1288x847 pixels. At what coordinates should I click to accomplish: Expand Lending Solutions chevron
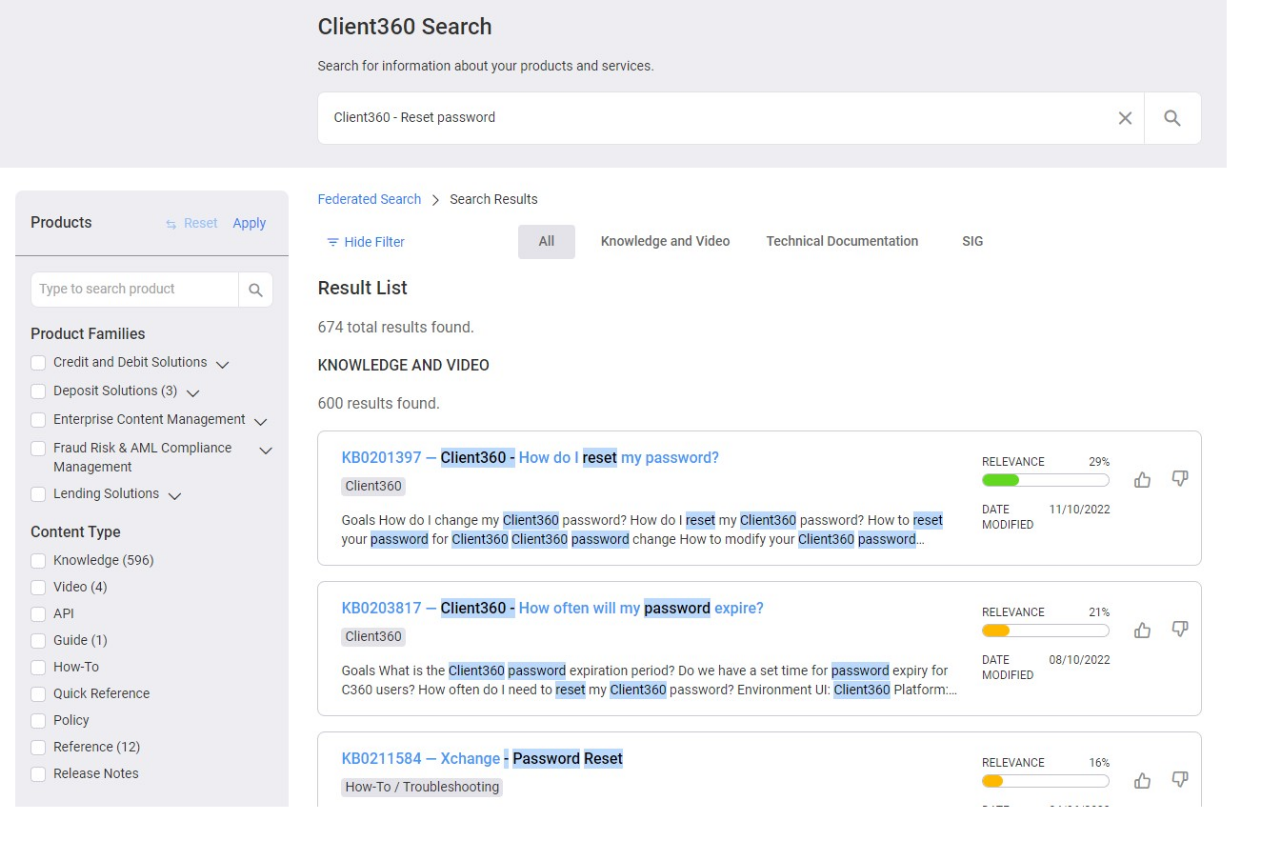pos(174,495)
